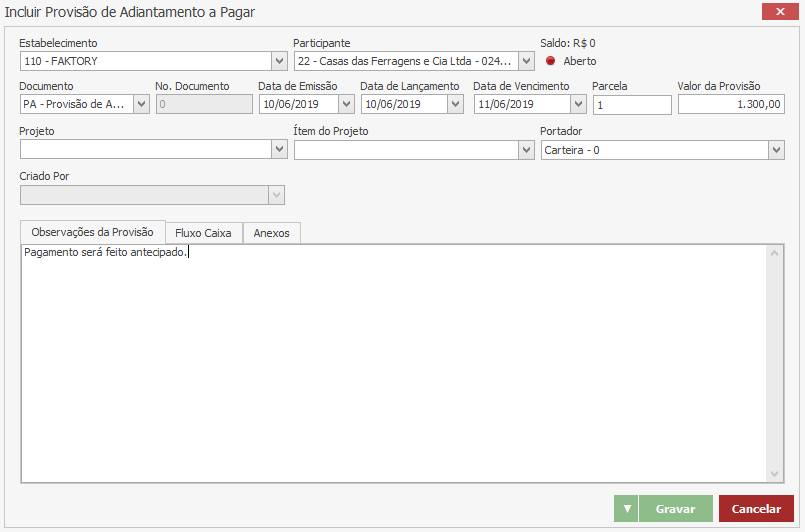Click the red Aberto status indicator
Screen dimensions: 805x532
[x=550, y=61]
